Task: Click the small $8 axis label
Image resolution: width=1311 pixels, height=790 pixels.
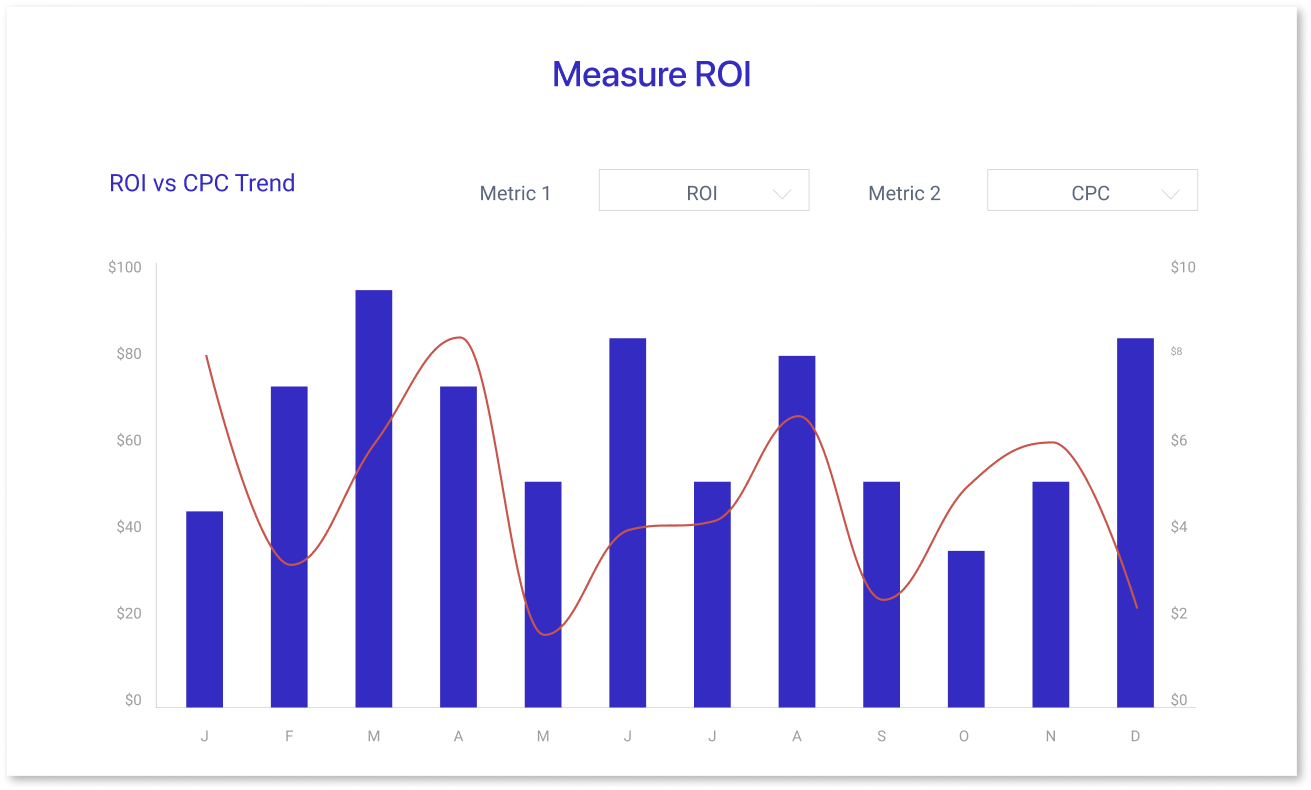Action: point(1176,351)
